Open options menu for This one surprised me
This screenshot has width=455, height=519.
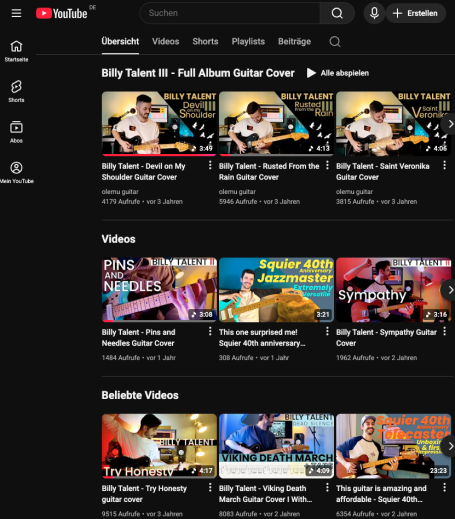pos(327,331)
